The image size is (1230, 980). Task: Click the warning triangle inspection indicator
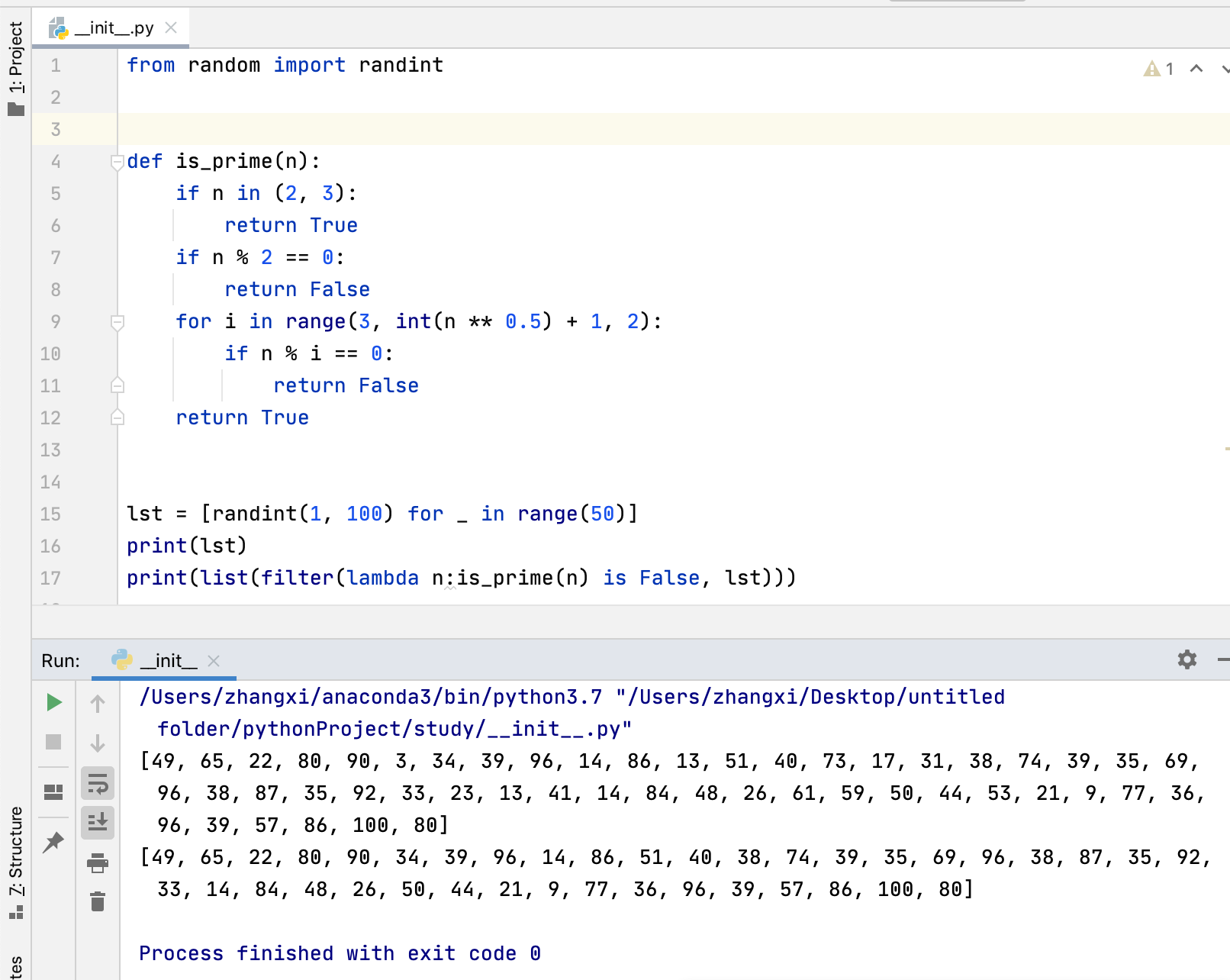(1152, 69)
